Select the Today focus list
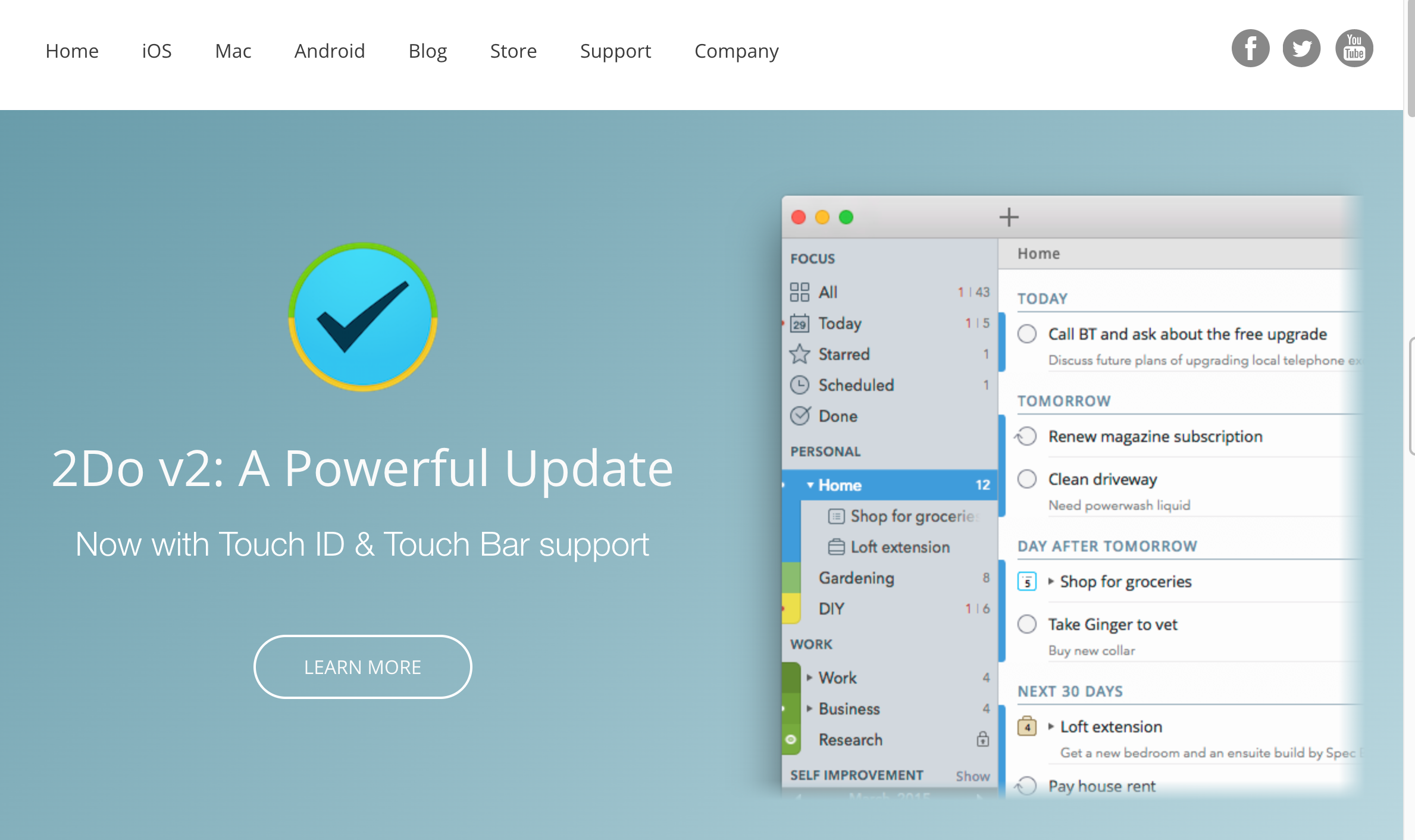Image resolution: width=1415 pixels, height=840 pixels. point(890,323)
